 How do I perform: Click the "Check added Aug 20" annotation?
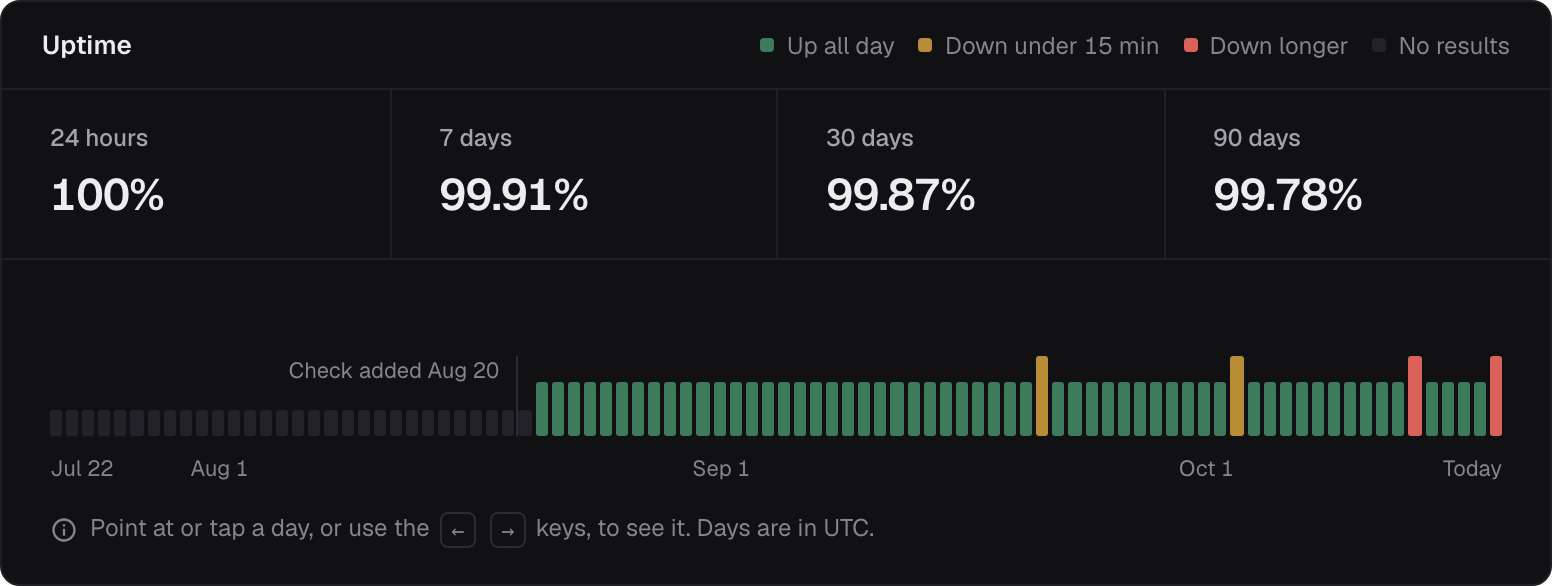[394, 371]
